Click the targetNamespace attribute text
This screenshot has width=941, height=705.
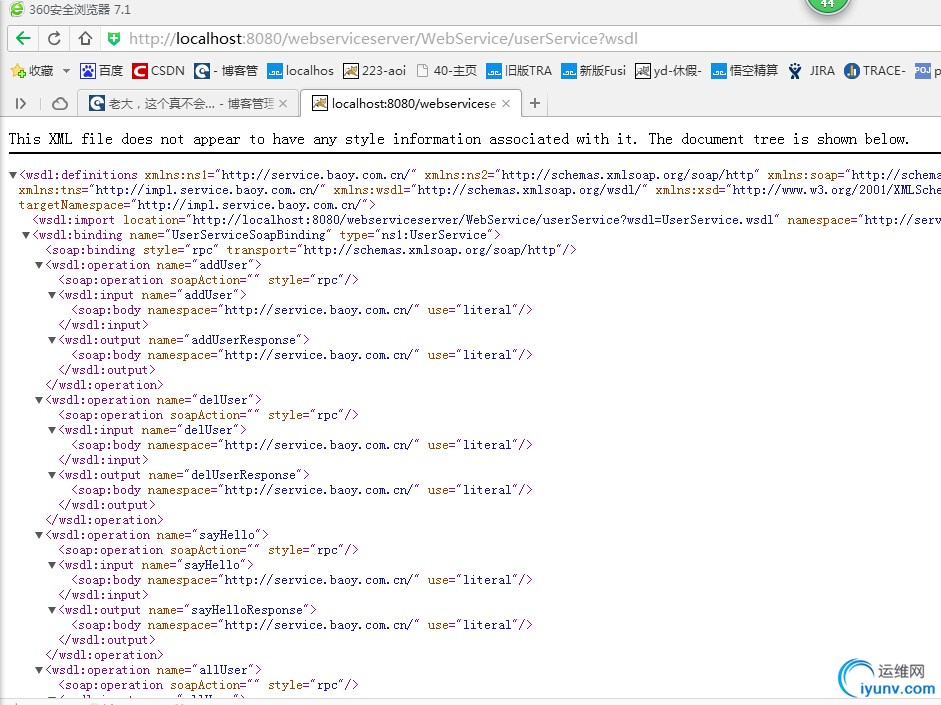pyautogui.click(x=197, y=205)
